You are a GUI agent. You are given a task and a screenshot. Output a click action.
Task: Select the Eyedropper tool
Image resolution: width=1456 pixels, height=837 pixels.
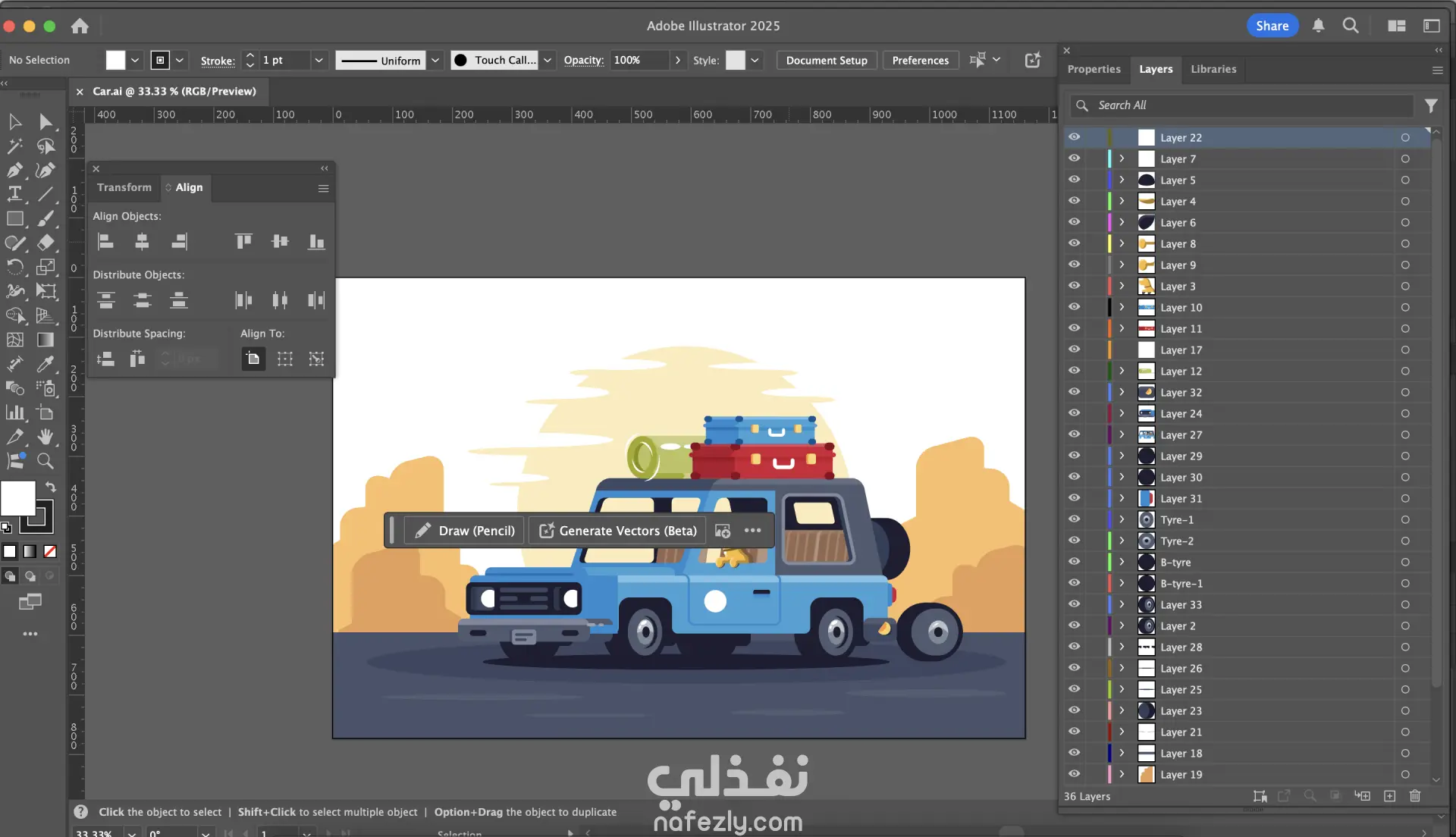(45, 364)
